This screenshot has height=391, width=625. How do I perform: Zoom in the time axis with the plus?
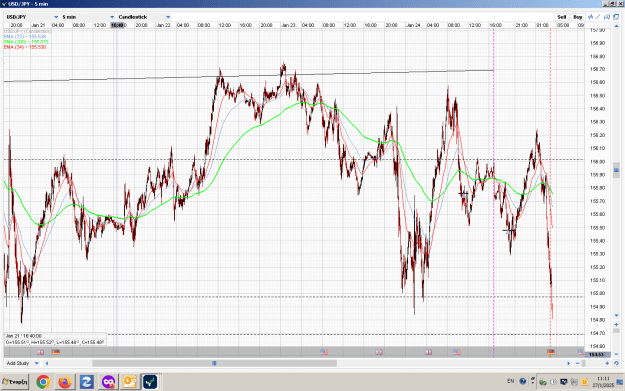click(x=607, y=363)
